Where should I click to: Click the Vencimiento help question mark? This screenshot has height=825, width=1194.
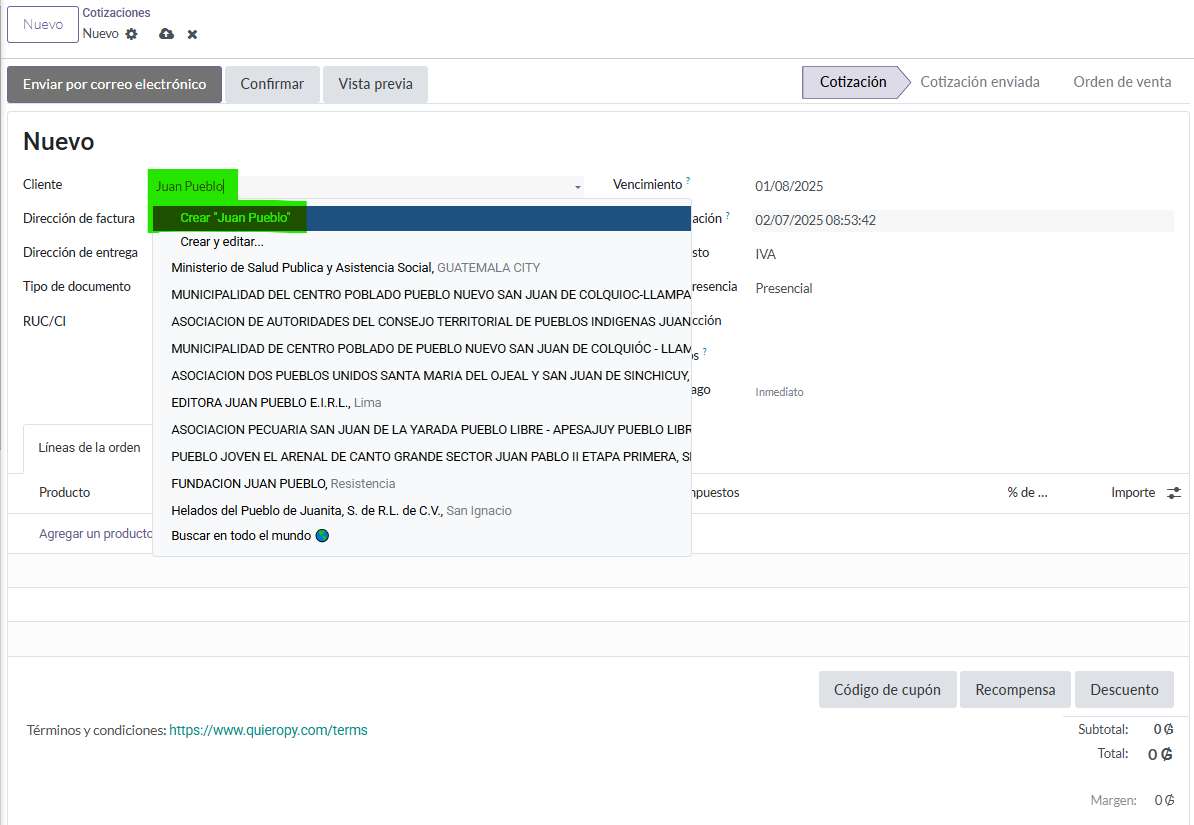688,181
